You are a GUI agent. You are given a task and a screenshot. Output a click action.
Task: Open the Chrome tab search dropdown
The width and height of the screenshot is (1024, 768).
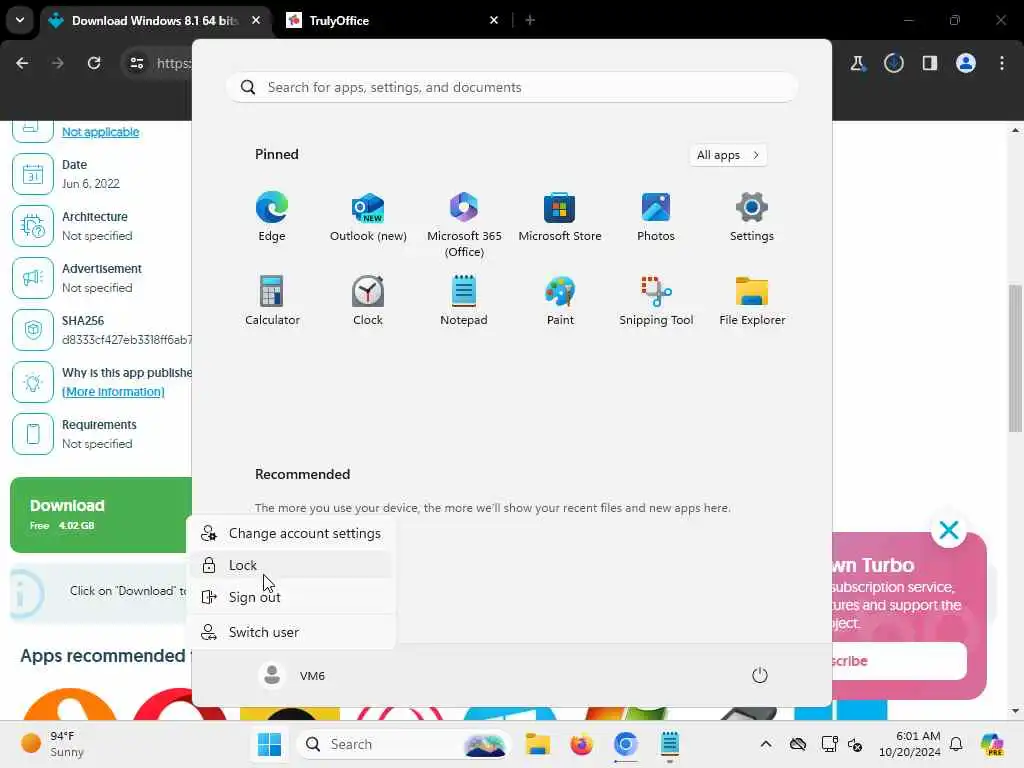point(20,20)
